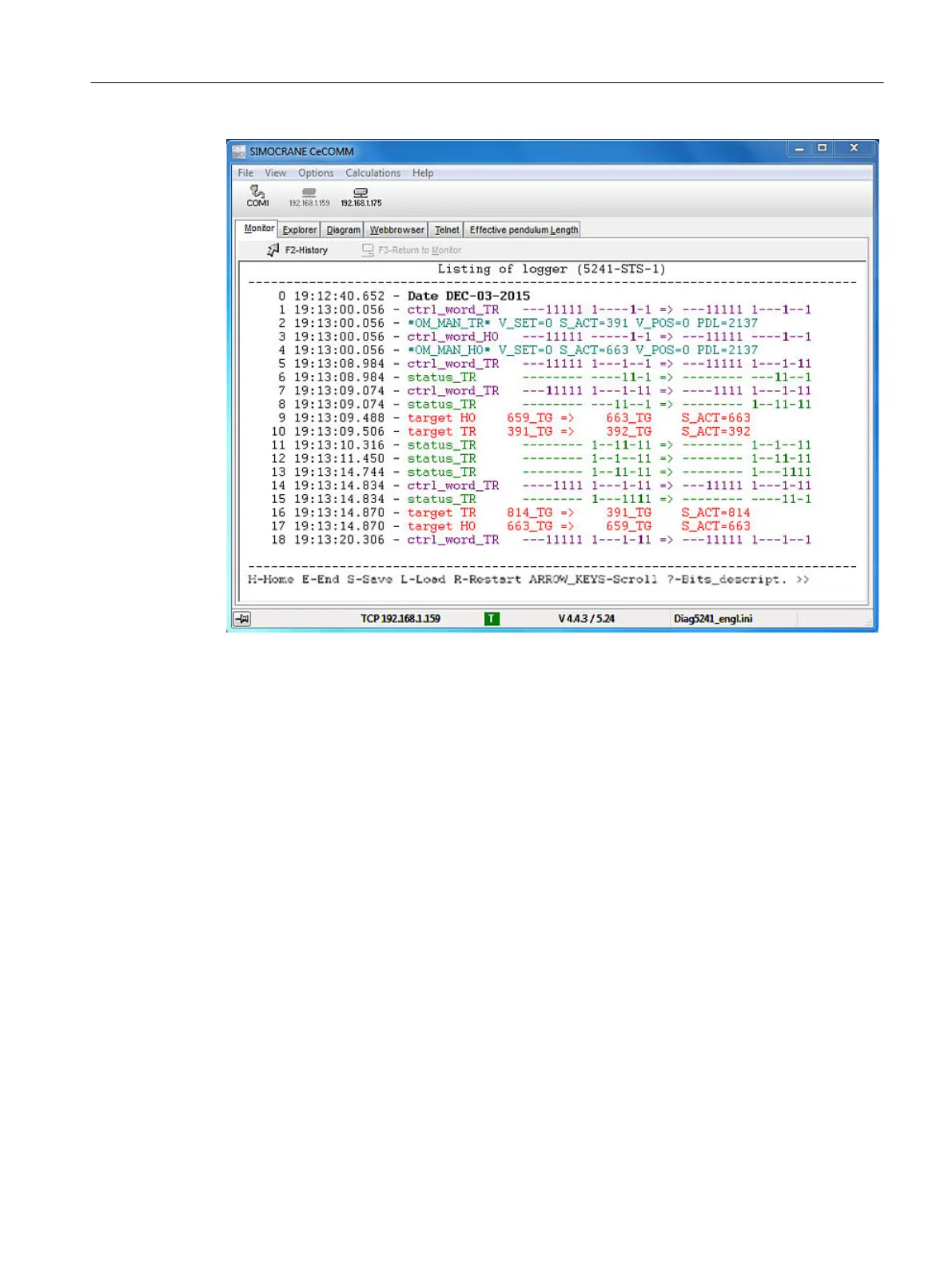Expand the Calculations menu
This screenshot has width=952, height=1269.
pos(372,173)
